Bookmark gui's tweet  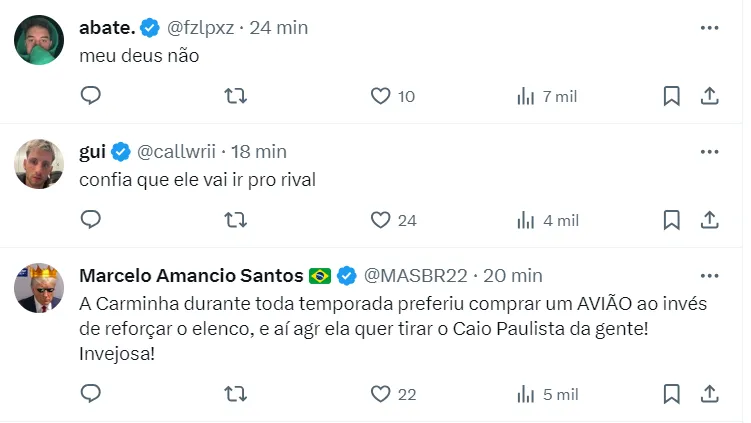(672, 220)
